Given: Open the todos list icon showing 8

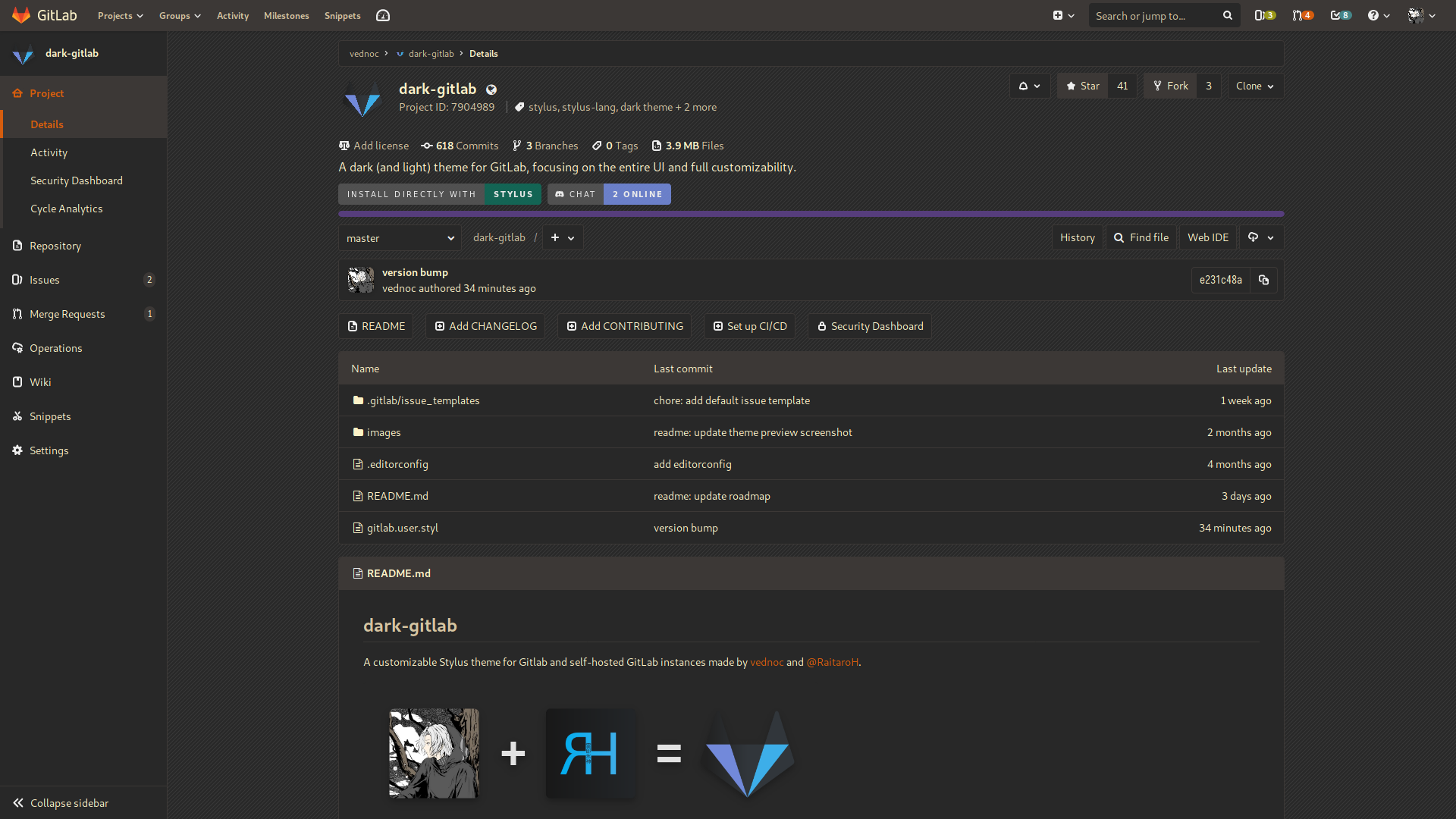Looking at the screenshot, I should pyautogui.click(x=1340, y=15).
